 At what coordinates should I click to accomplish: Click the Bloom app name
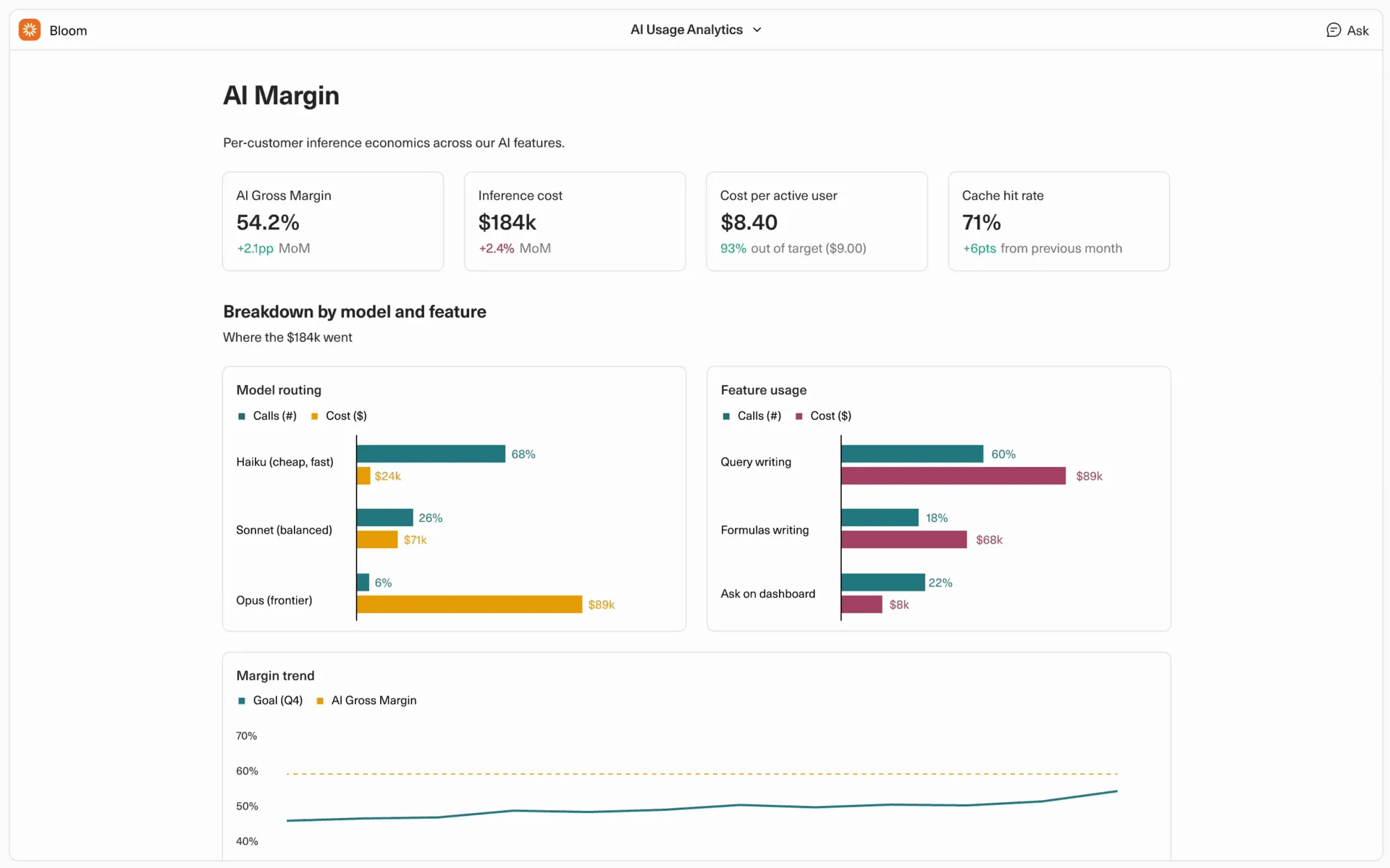click(68, 30)
